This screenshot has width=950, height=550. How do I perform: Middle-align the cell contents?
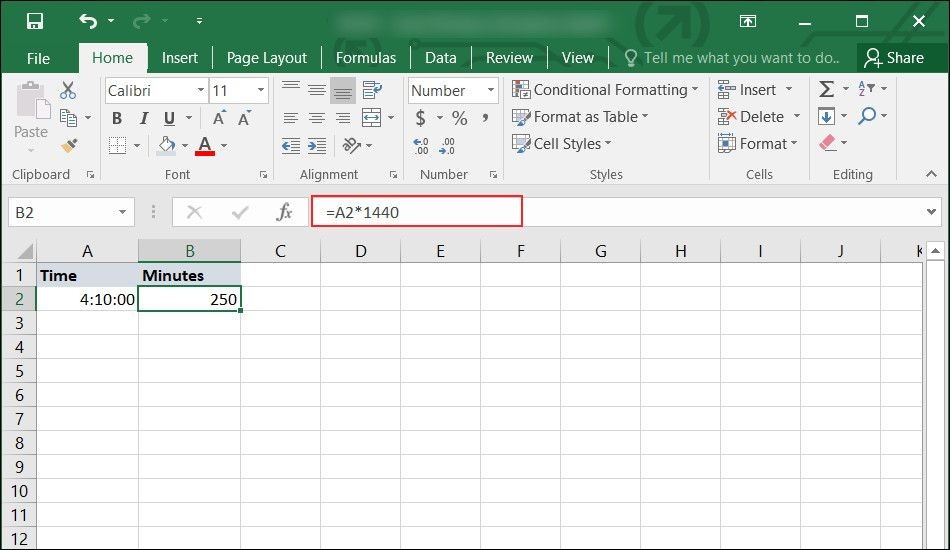pos(317,90)
